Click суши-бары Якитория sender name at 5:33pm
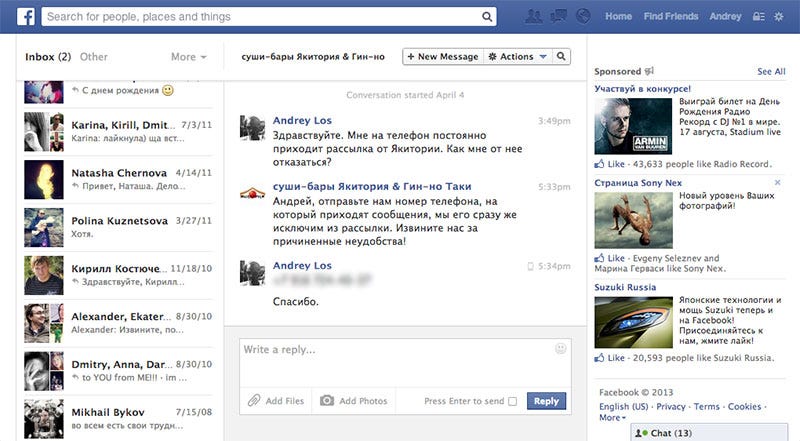Screen dimensions: 800x441 (x=372, y=186)
